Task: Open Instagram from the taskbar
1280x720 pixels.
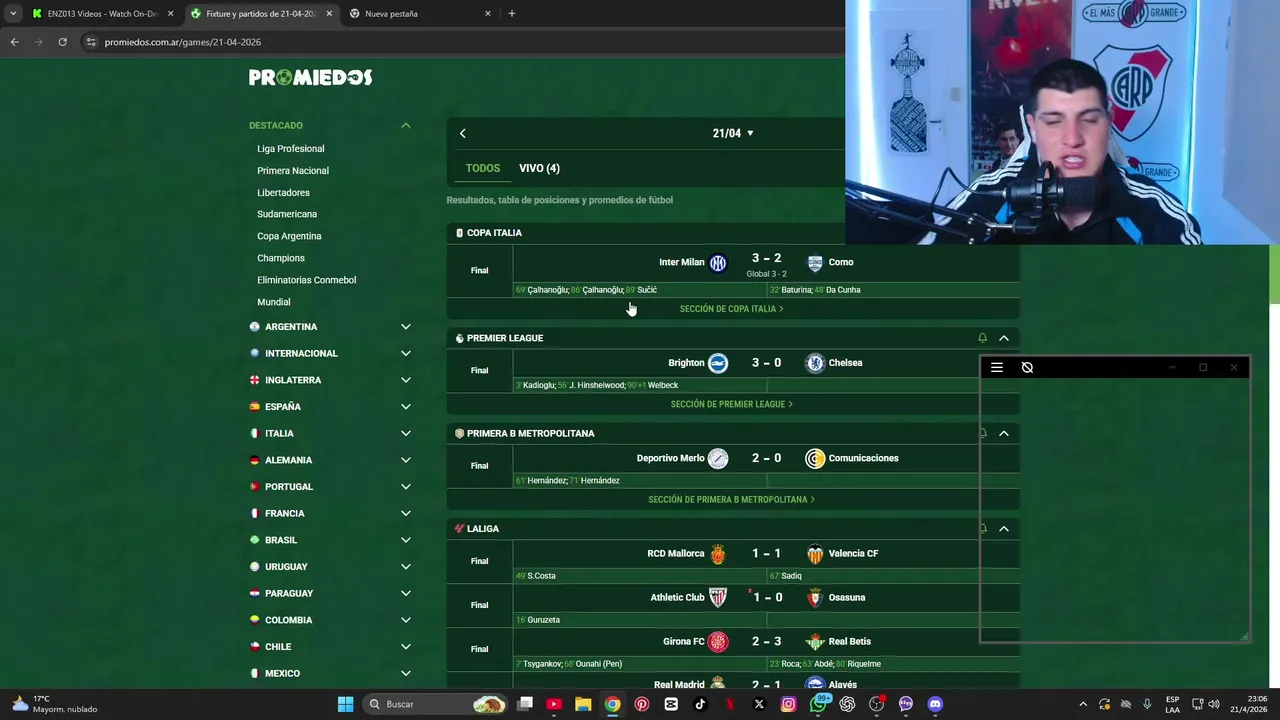Action: click(788, 704)
